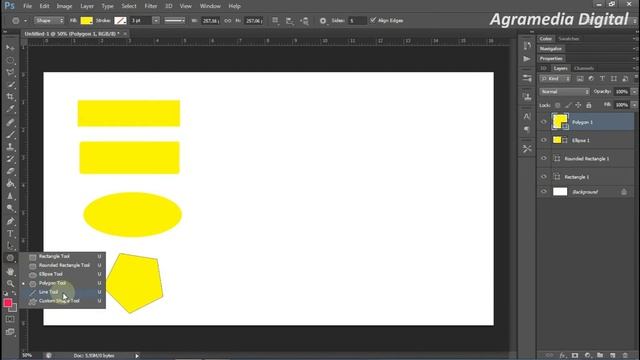Hide the Polygon 1 layer
The image size is (640, 360).
[544, 122]
